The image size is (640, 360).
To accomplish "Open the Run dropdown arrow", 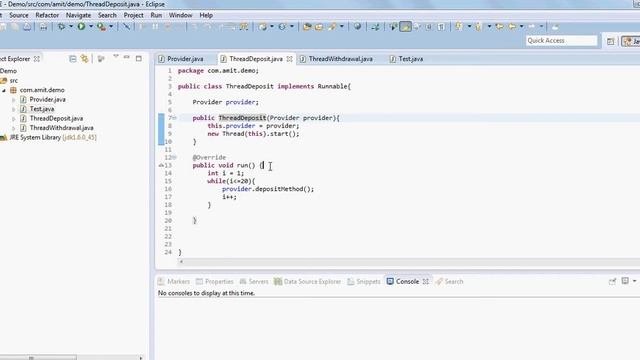I will click(91, 27).
